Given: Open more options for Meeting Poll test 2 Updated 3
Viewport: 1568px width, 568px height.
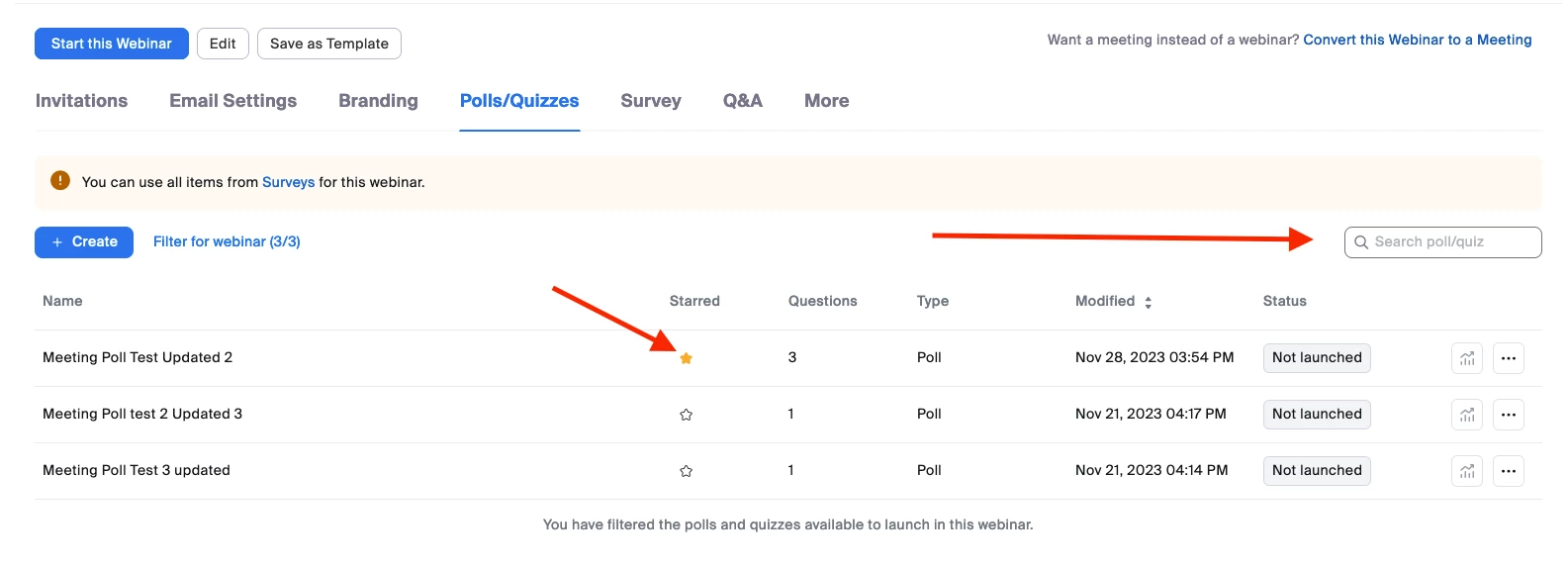Looking at the screenshot, I should click(1509, 415).
